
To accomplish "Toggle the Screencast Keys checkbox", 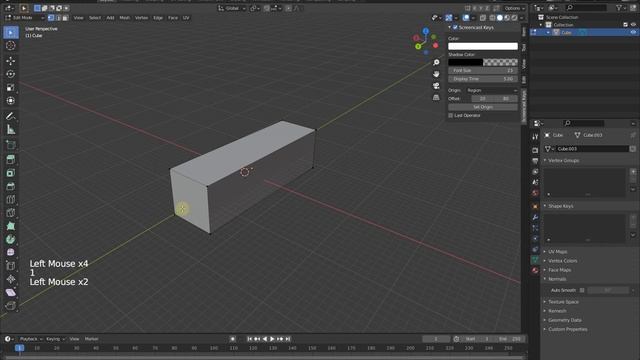I will pyautogui.click(x=455, y=27).
